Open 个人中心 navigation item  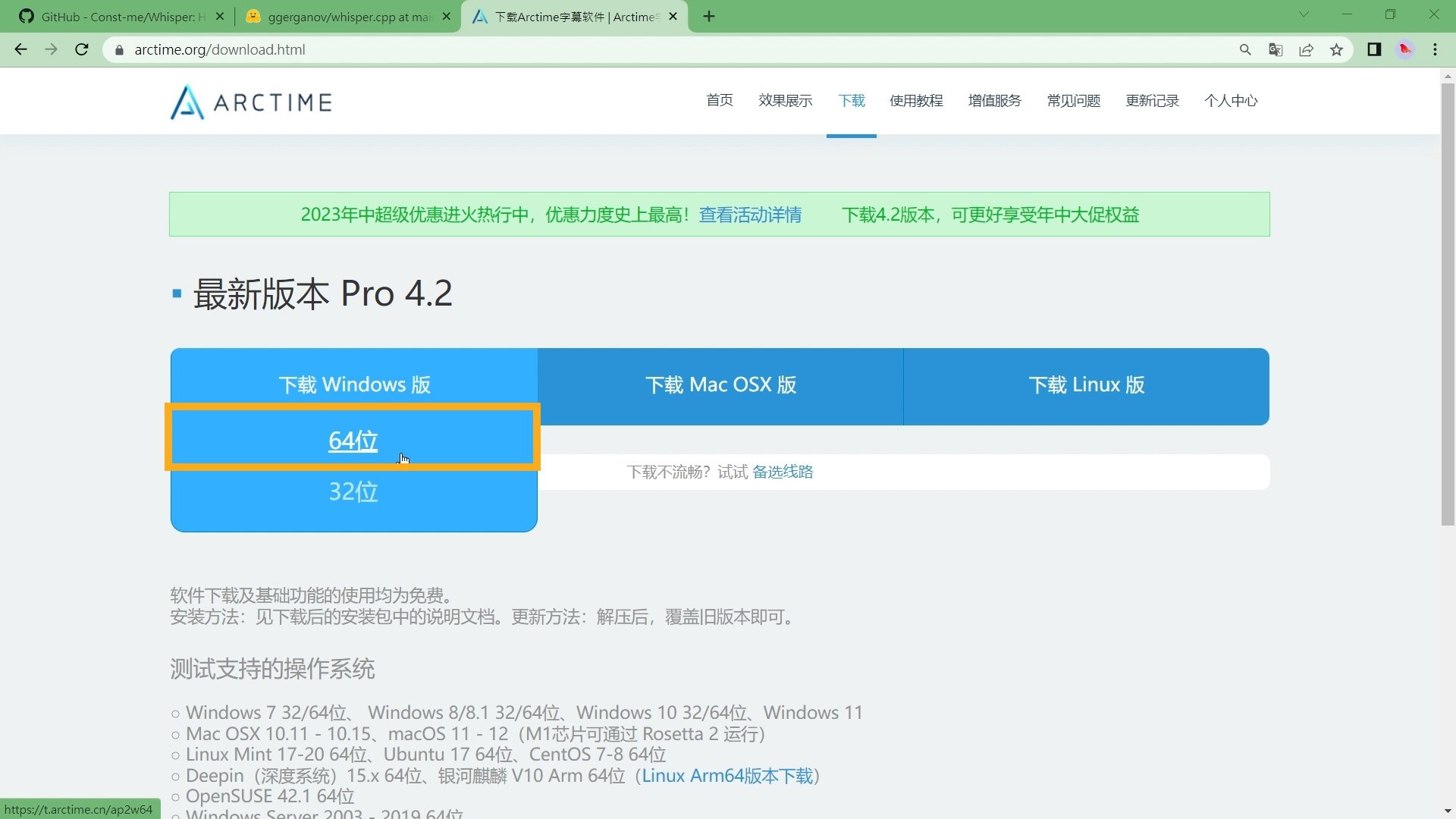pos(1232,101)
